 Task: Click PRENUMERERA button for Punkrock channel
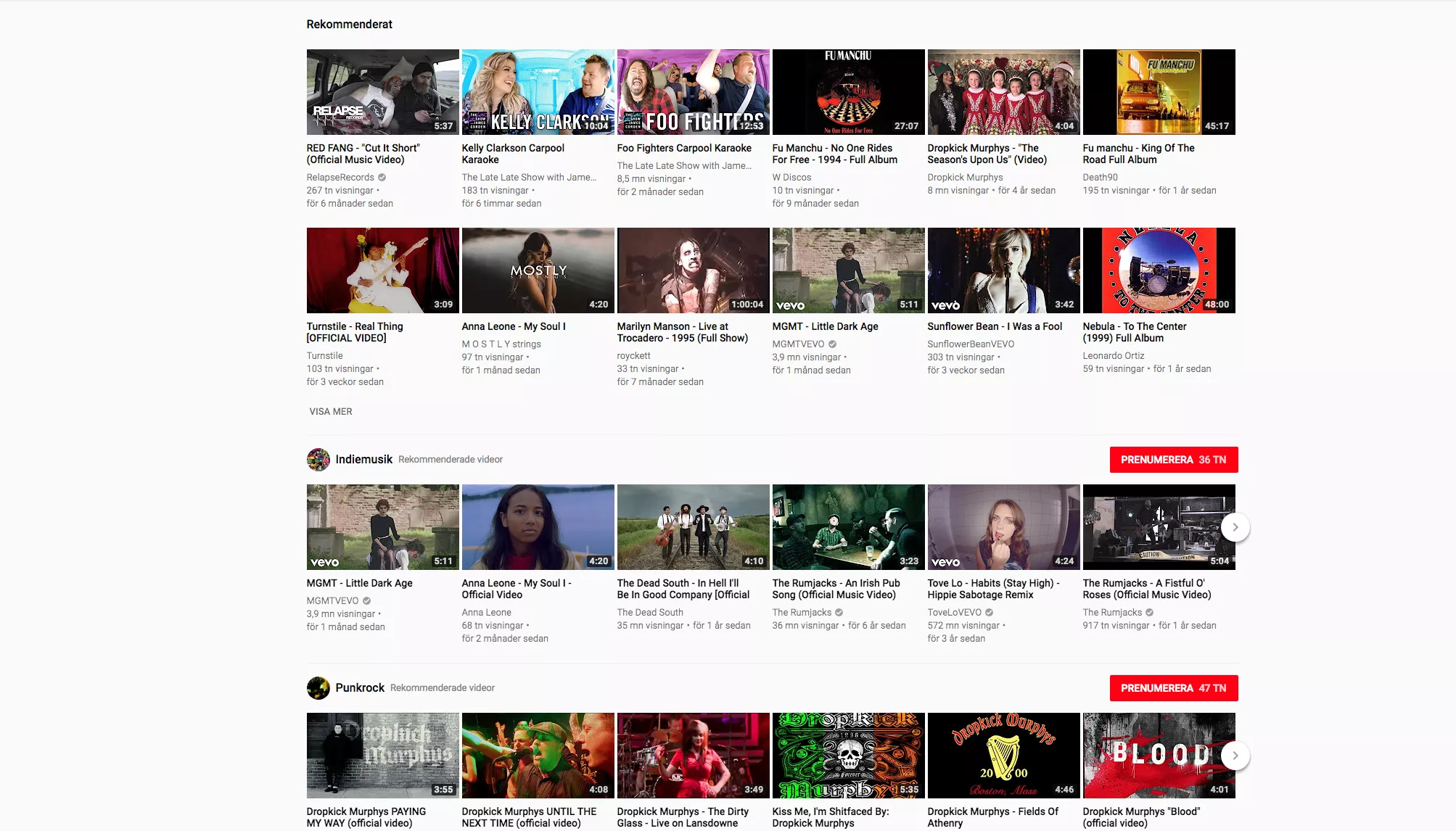click(1172, 688)
